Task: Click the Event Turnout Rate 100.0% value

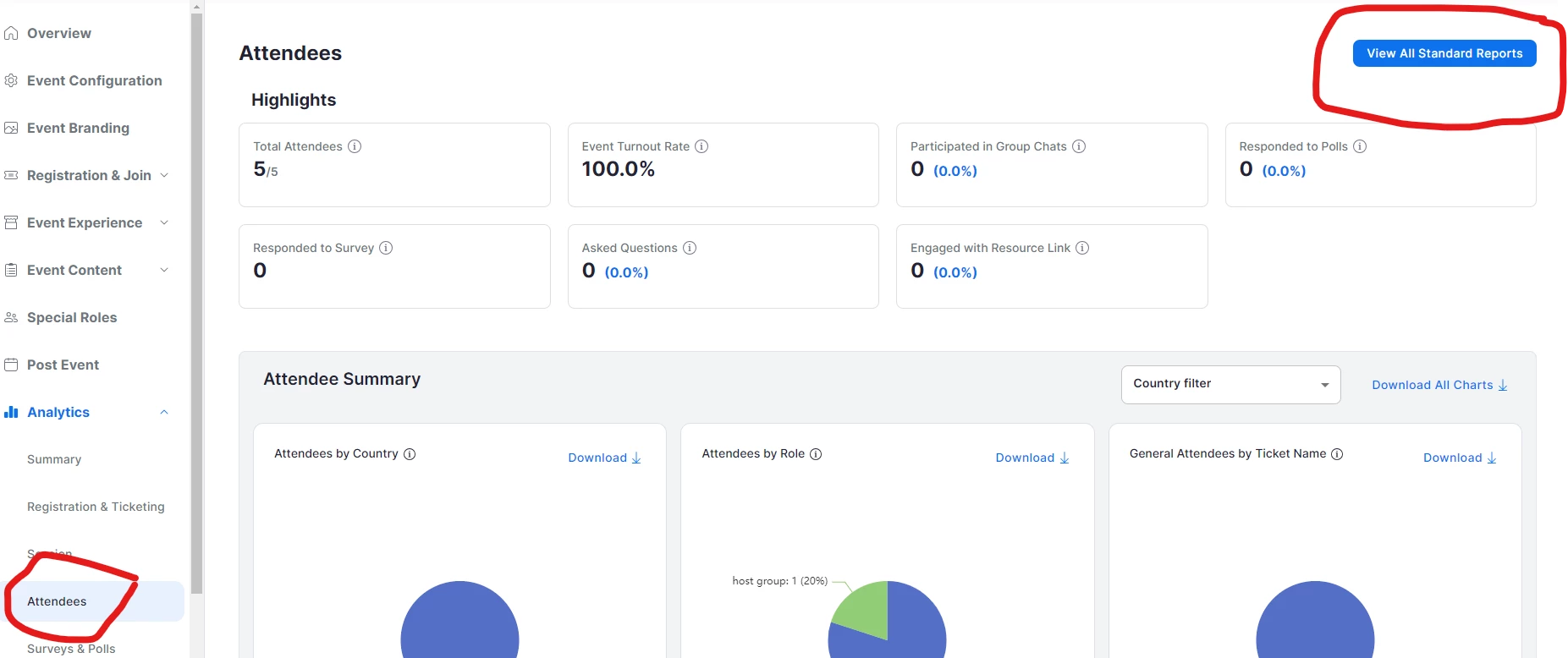Action: pyautogui.click(x=619, y=169)
